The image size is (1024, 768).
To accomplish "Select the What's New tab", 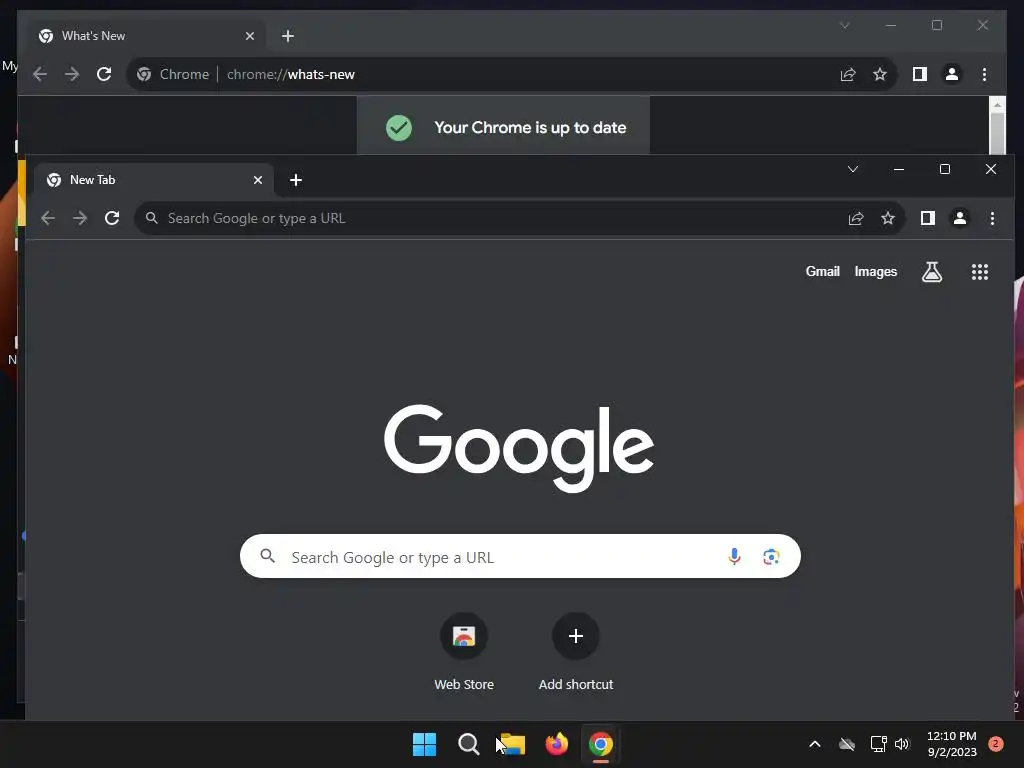I will (146, 36).
